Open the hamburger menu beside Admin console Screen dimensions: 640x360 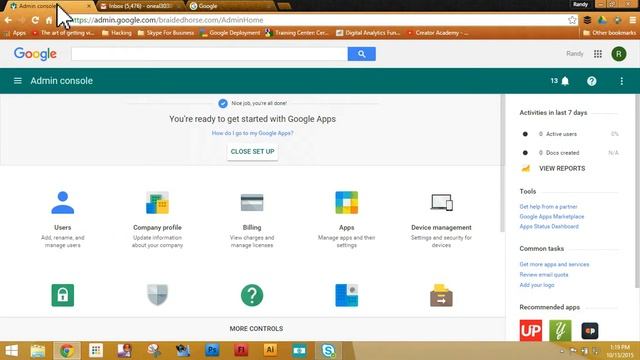(18, 81)
